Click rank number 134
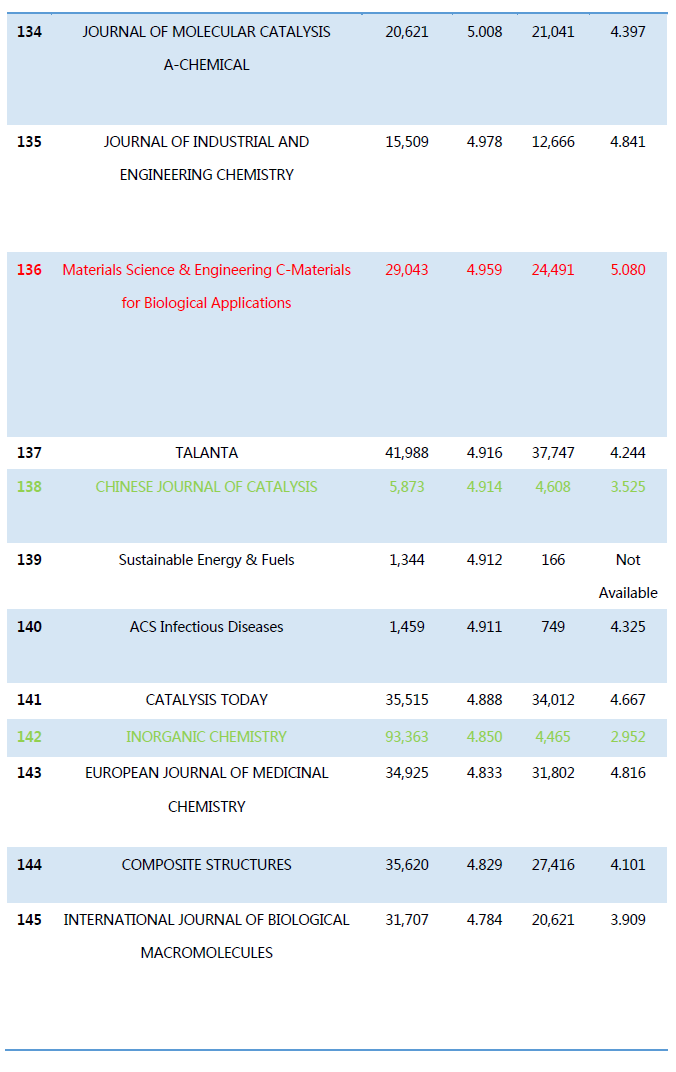Viewport: 676px width, 1072px height. [x=29, y=32]
